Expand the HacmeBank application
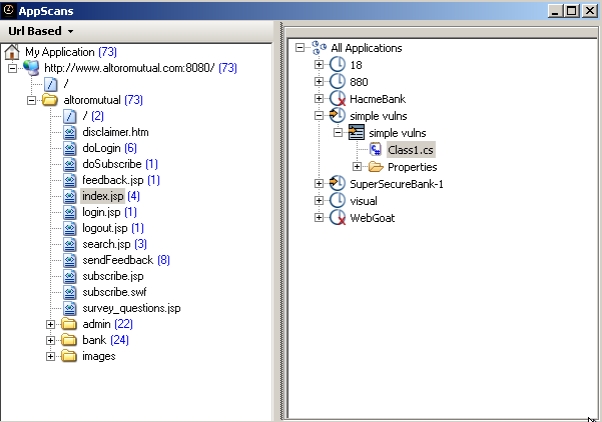The image size is (602, 422). 319,99
